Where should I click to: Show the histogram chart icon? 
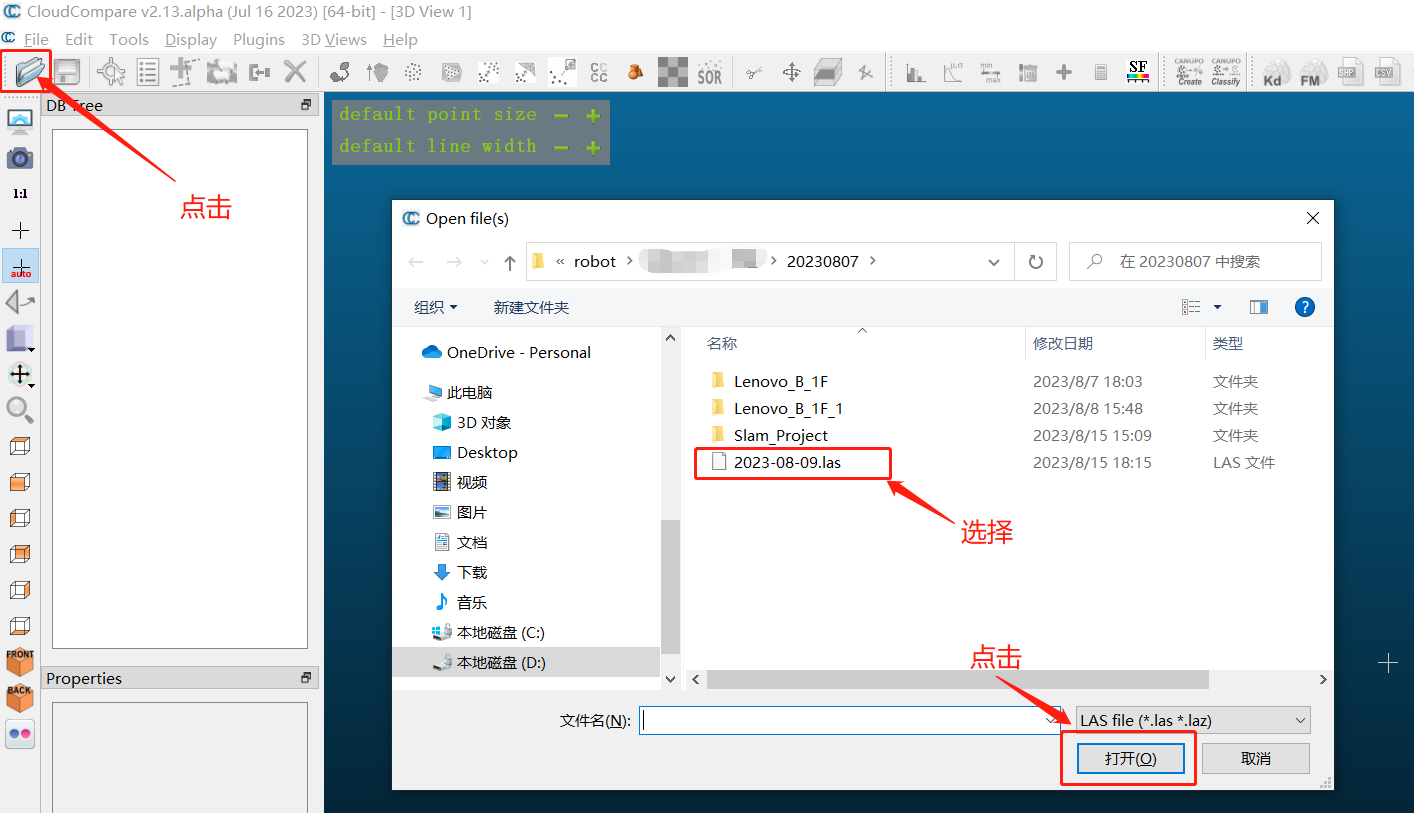point(916,72)
